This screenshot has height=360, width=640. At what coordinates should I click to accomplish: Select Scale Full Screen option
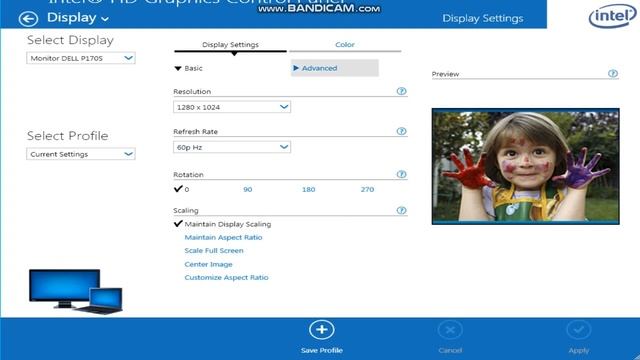coord(214,251)
